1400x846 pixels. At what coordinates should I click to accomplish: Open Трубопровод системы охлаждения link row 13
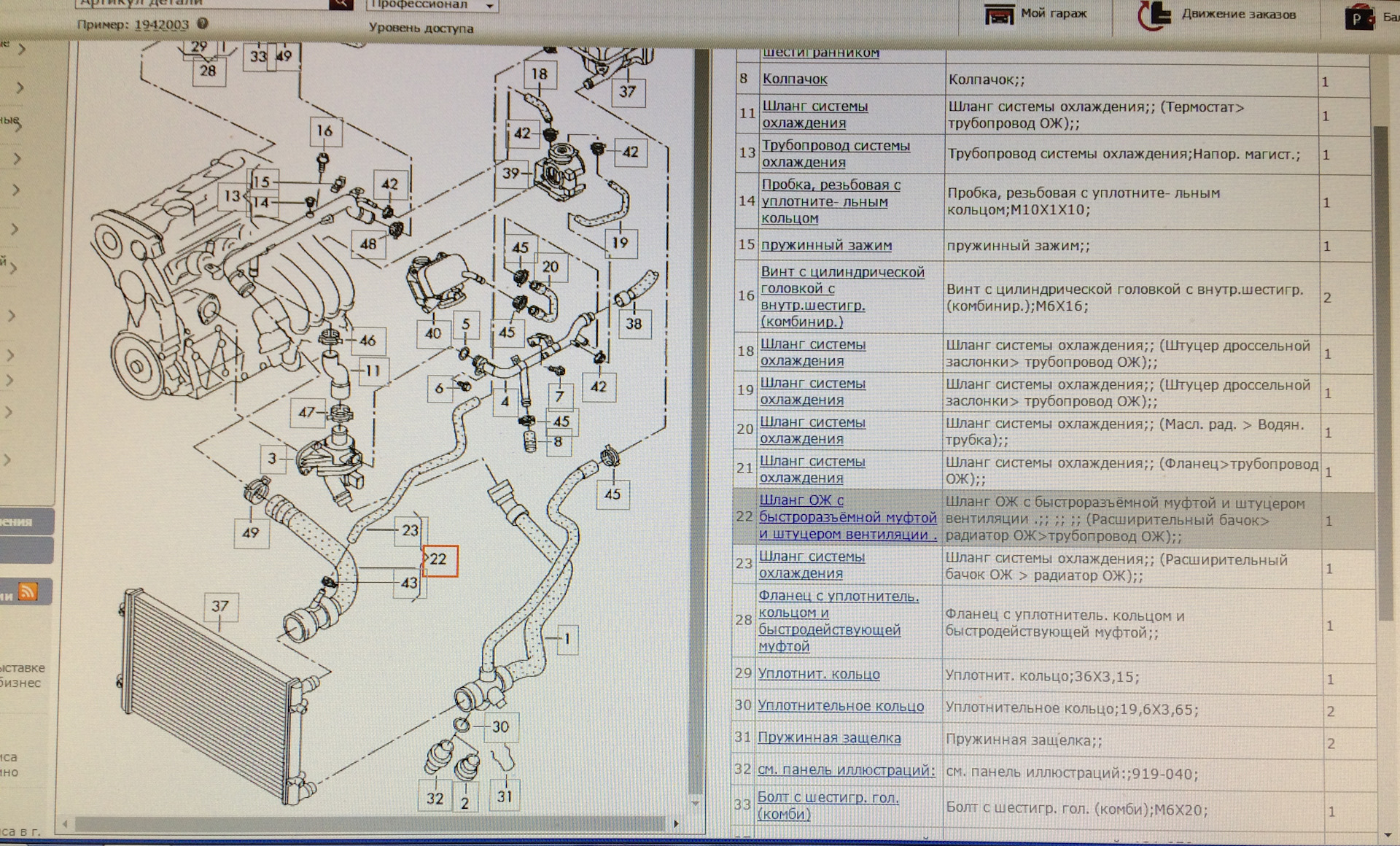[836, 154]
